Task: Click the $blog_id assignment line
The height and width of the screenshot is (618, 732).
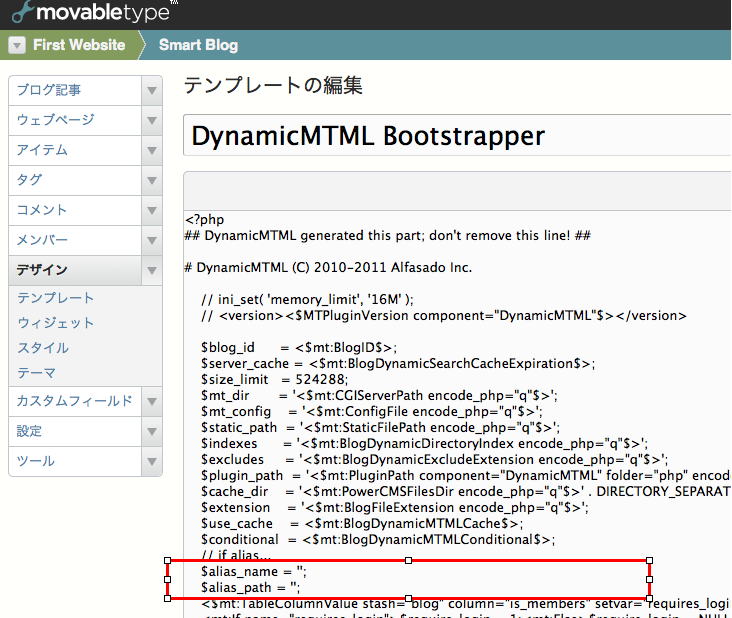Action: pyautogui.click(x=299, y=348)
